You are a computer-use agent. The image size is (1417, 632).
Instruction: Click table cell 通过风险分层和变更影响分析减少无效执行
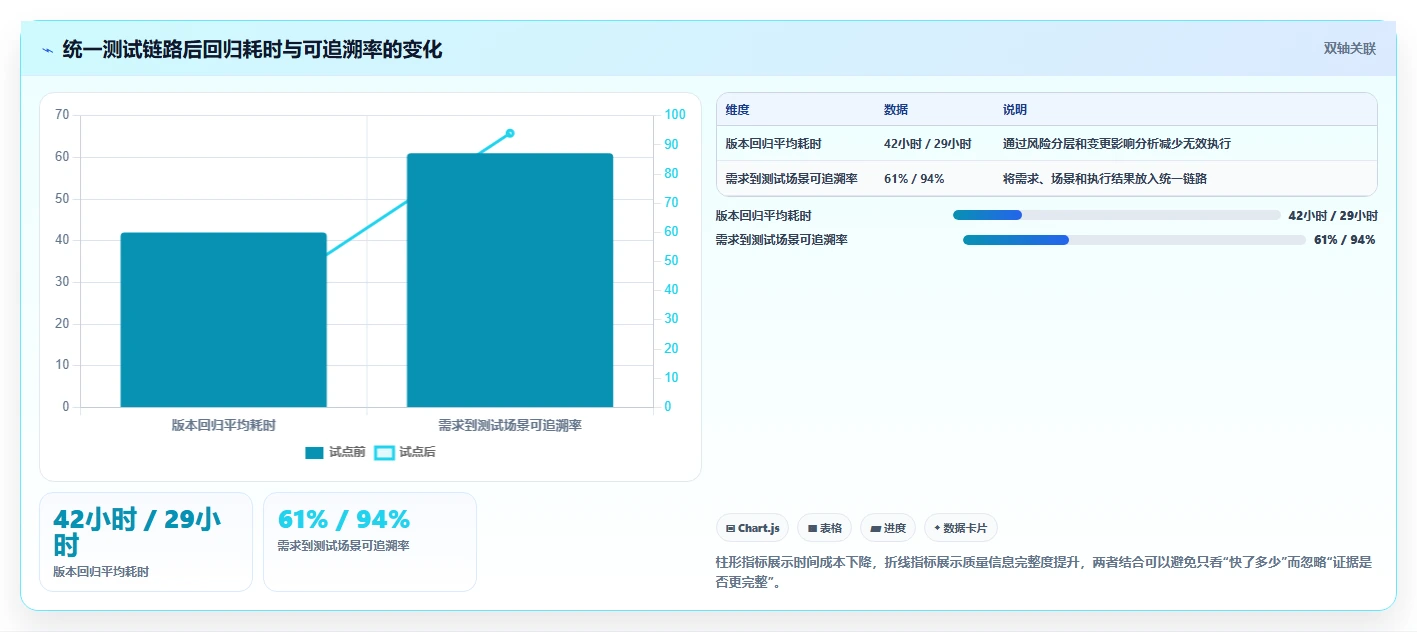pyautogui.click(x=1117, y=144)
